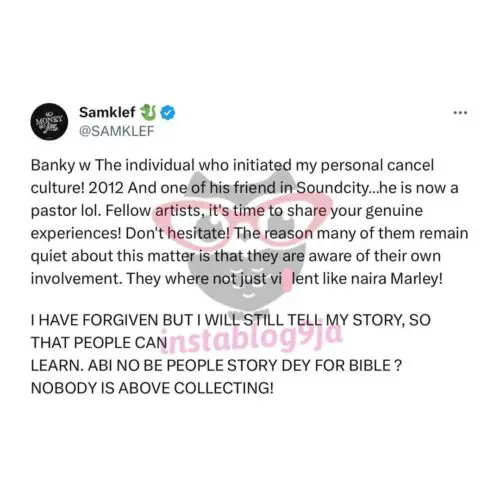
Task: Click the word "Soundcity" in the tweet
Action: (x=333, y=188)
